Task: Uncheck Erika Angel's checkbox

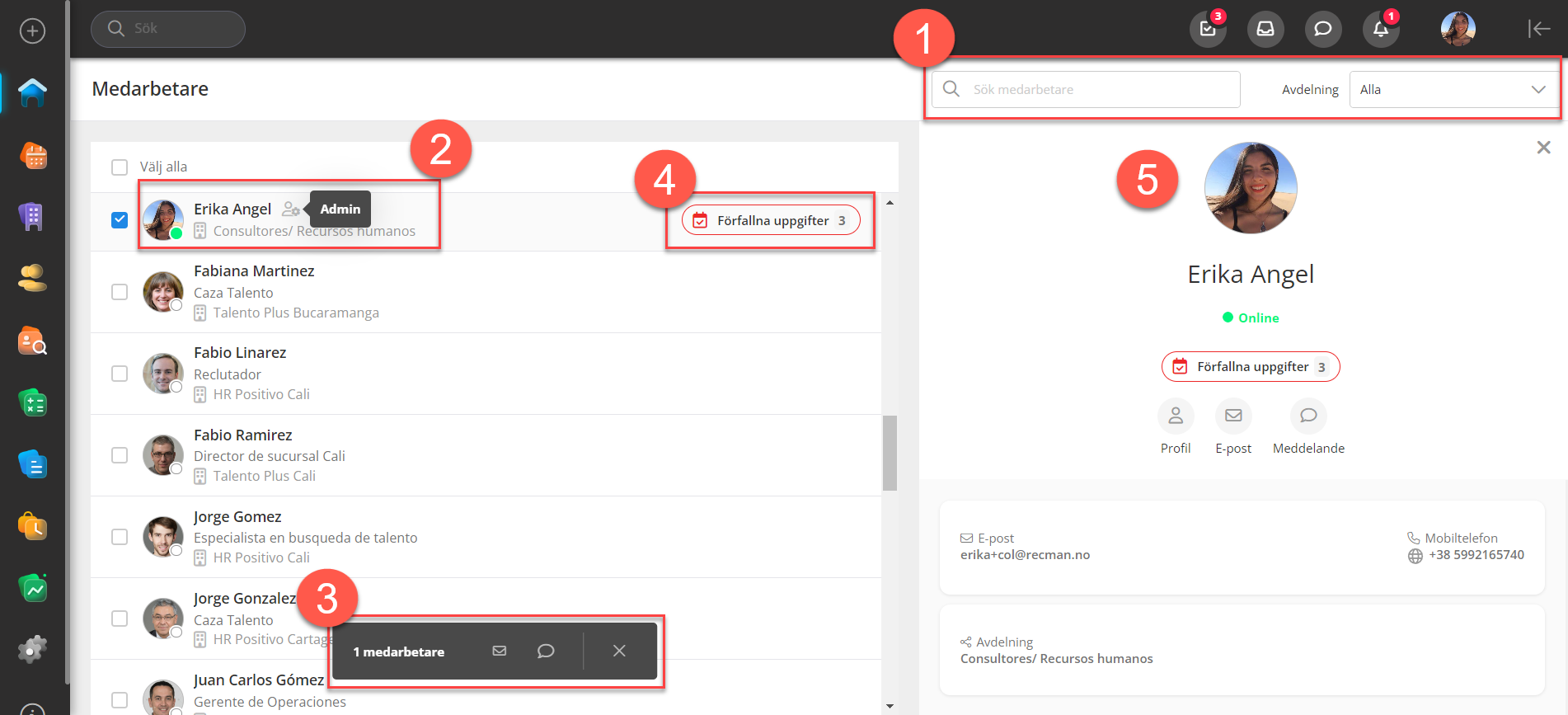Action: pos(120,220)
